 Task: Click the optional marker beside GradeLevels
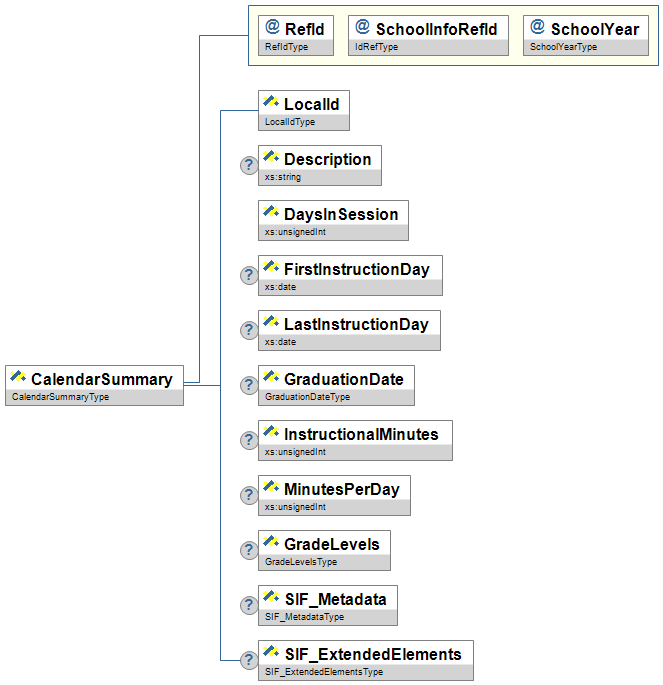[x=249, y=551]
